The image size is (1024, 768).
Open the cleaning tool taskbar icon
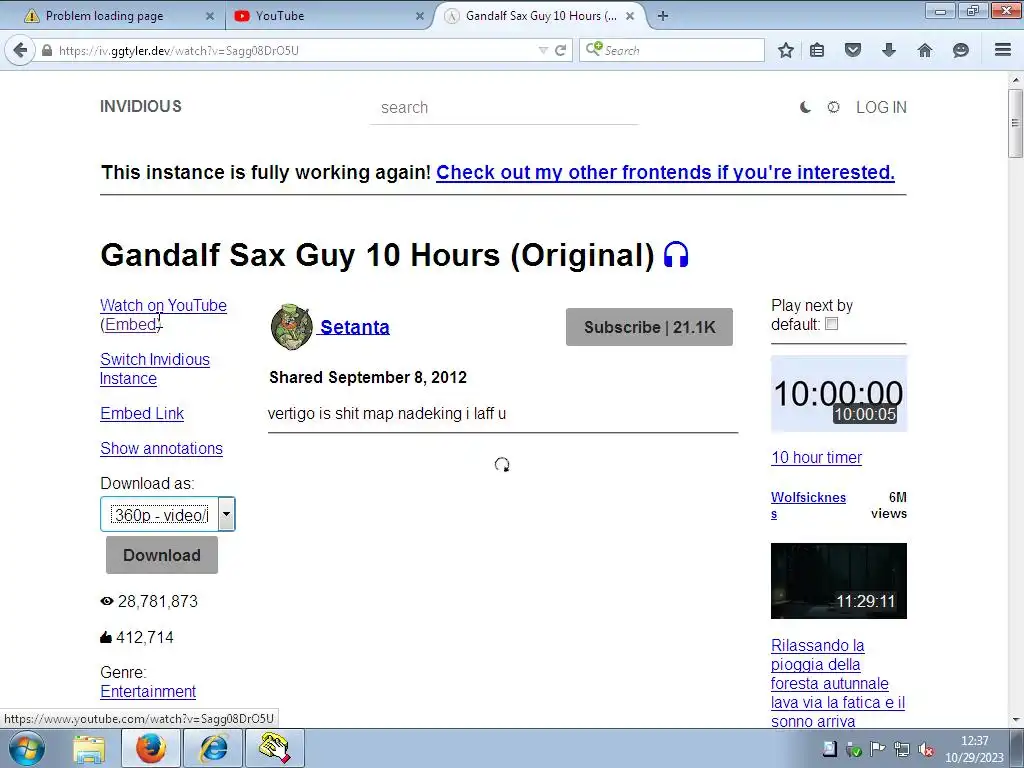pos(275,748)
